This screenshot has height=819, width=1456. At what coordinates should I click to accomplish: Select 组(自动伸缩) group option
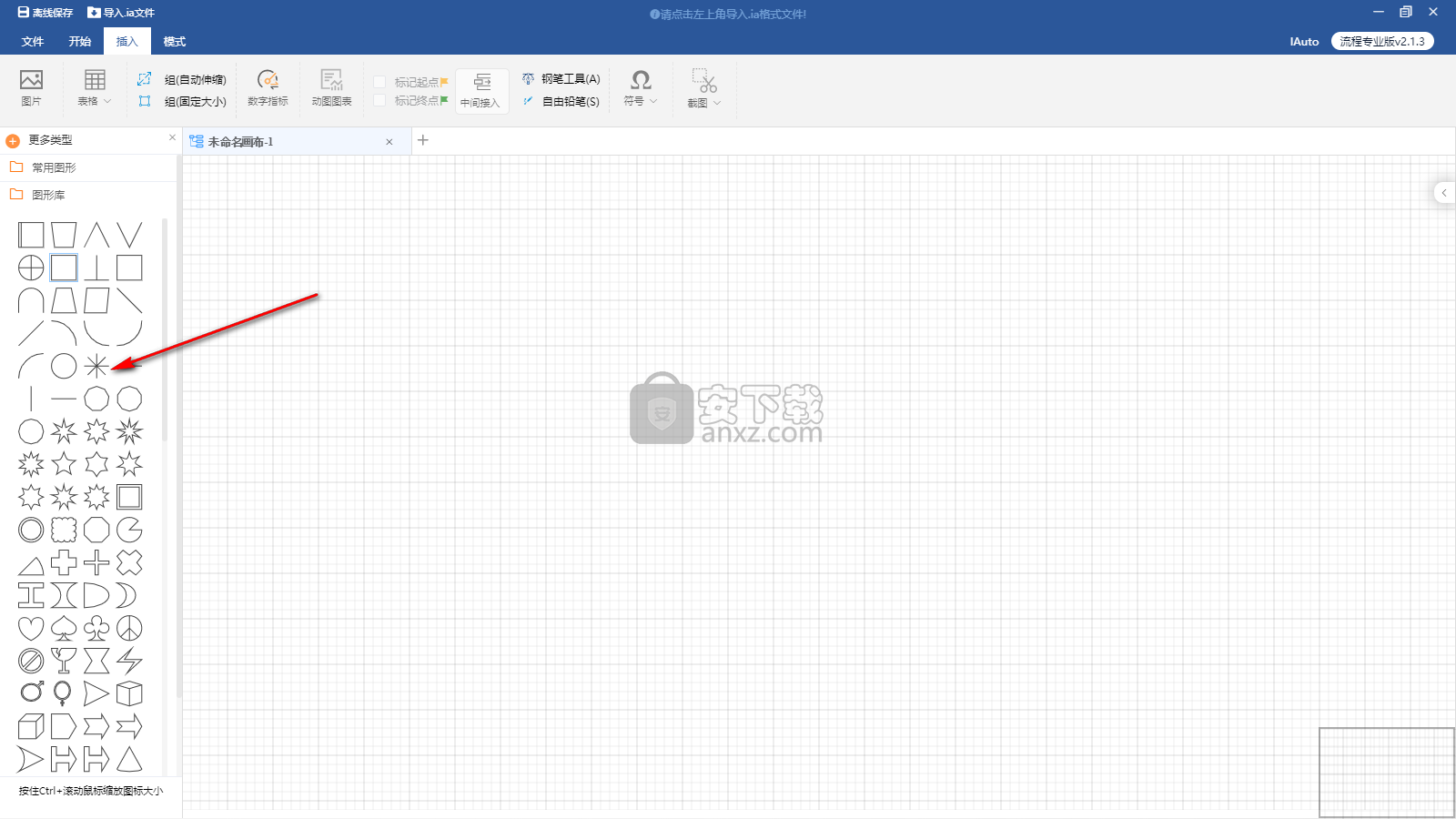tap(182, 79)
